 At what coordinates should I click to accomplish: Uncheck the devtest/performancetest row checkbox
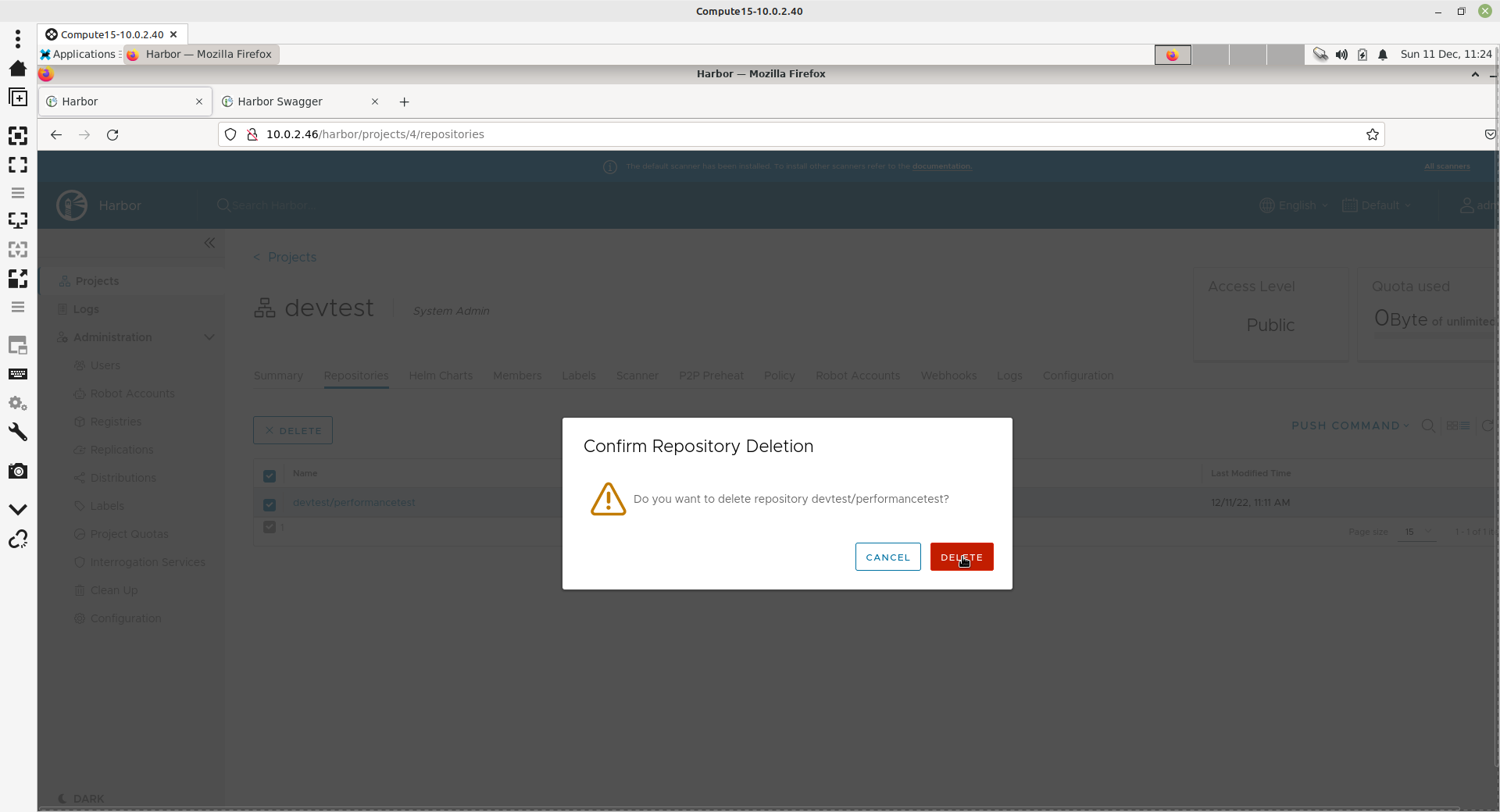pos(270,504)
